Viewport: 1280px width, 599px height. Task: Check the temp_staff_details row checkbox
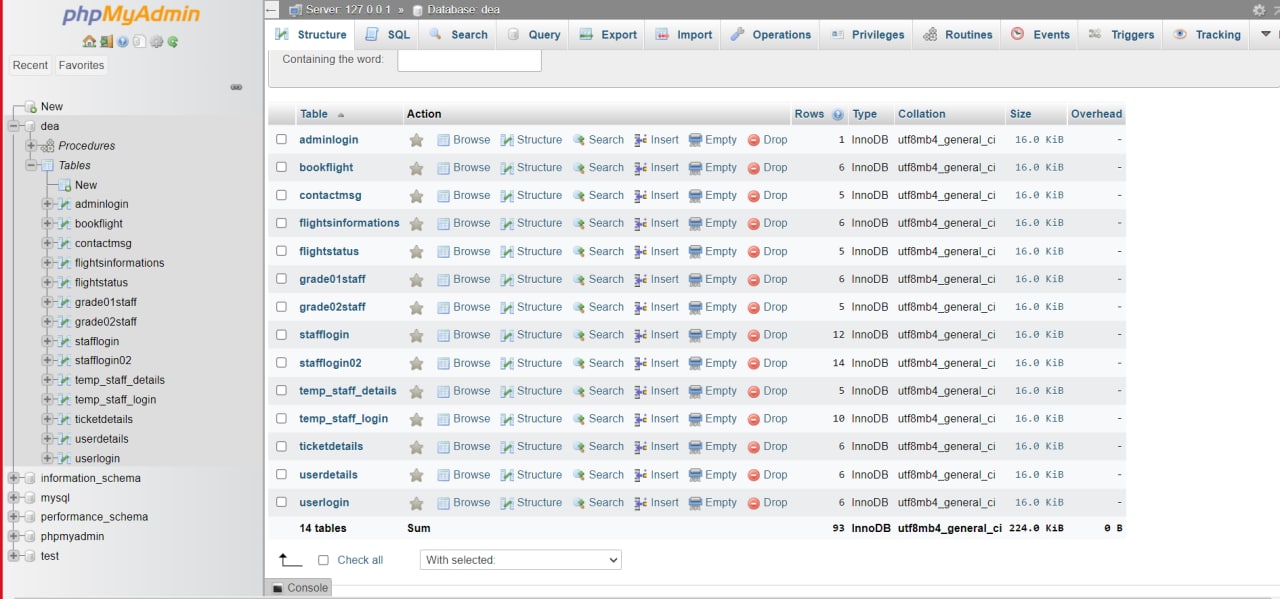pos(282,391)
